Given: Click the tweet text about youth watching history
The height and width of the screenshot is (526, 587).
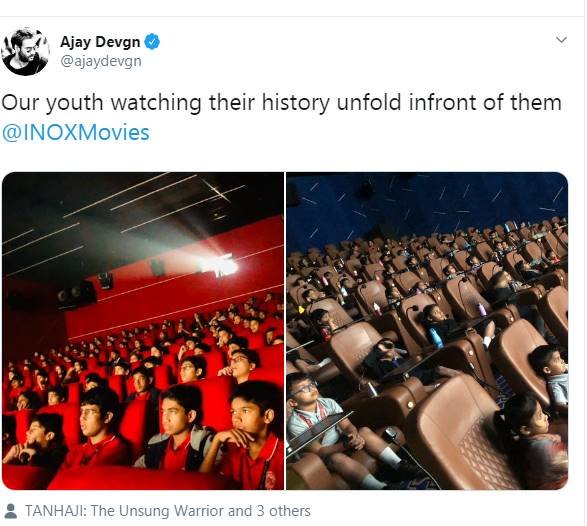Looking at the screenshot, I should coord(282,103).
